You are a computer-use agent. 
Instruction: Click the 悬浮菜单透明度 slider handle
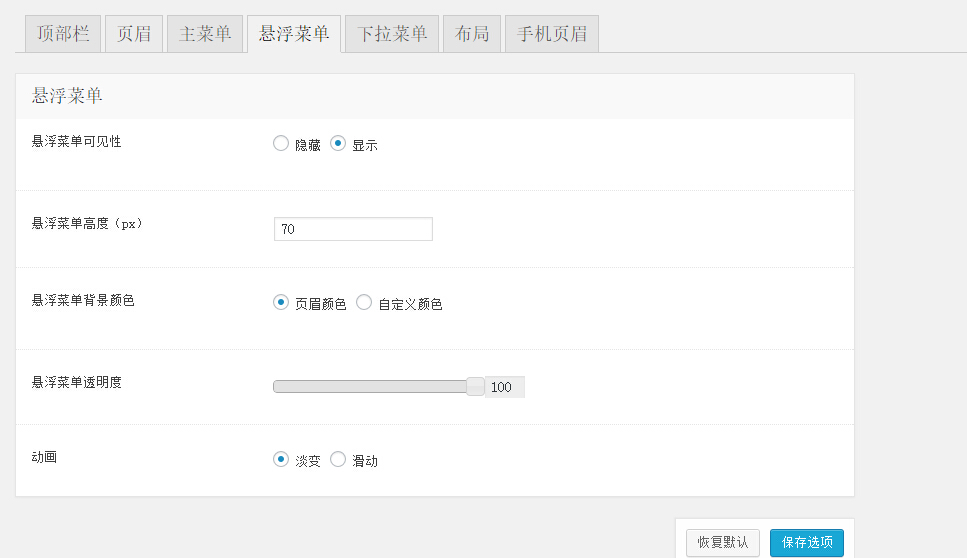475,387
